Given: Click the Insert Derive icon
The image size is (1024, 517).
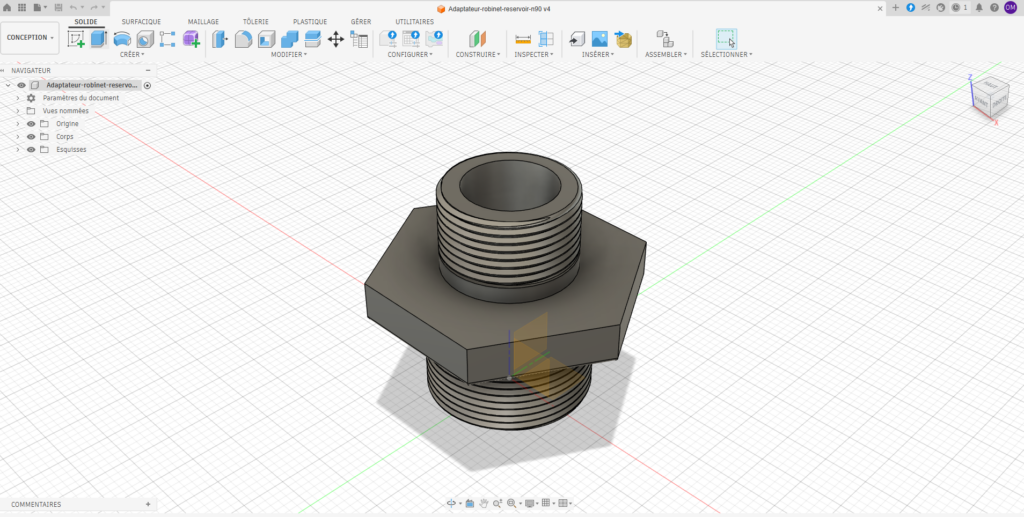Looking at the screenshot, I should pos(577,39).
